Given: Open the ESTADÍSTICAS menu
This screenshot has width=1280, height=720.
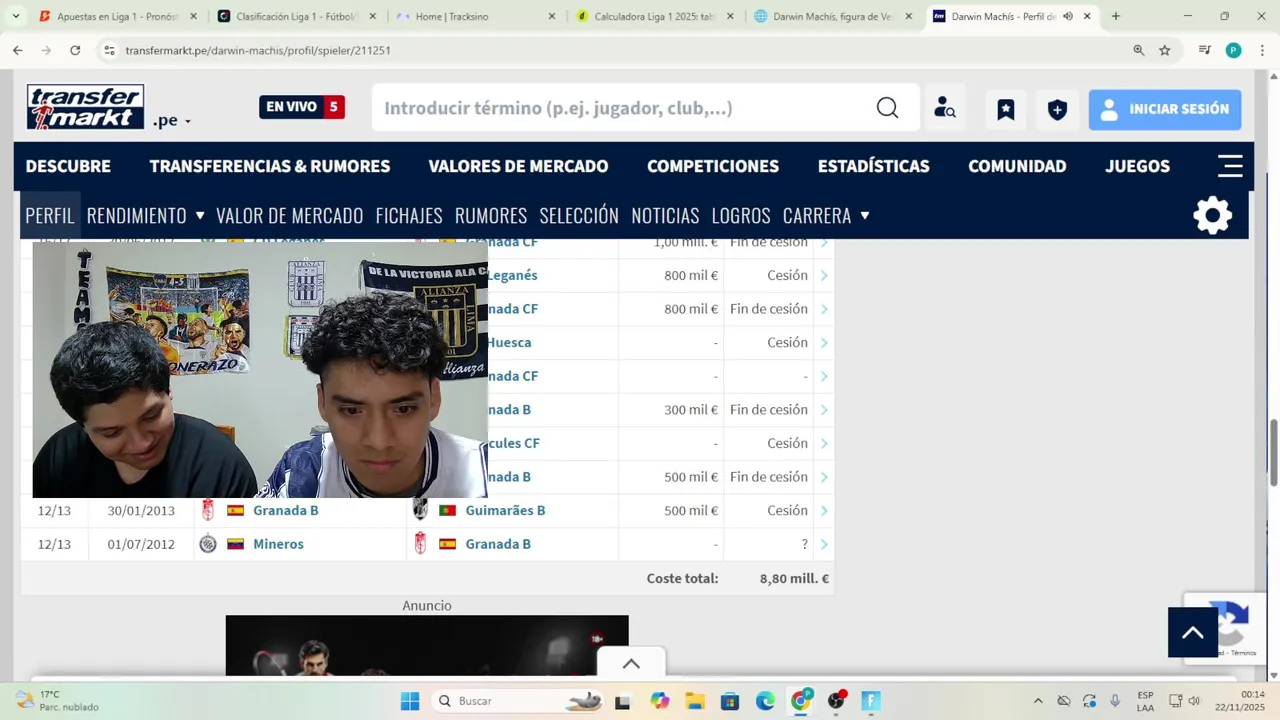Looking at the screenshot, I should pyautogui.click(x=874, y=166).
